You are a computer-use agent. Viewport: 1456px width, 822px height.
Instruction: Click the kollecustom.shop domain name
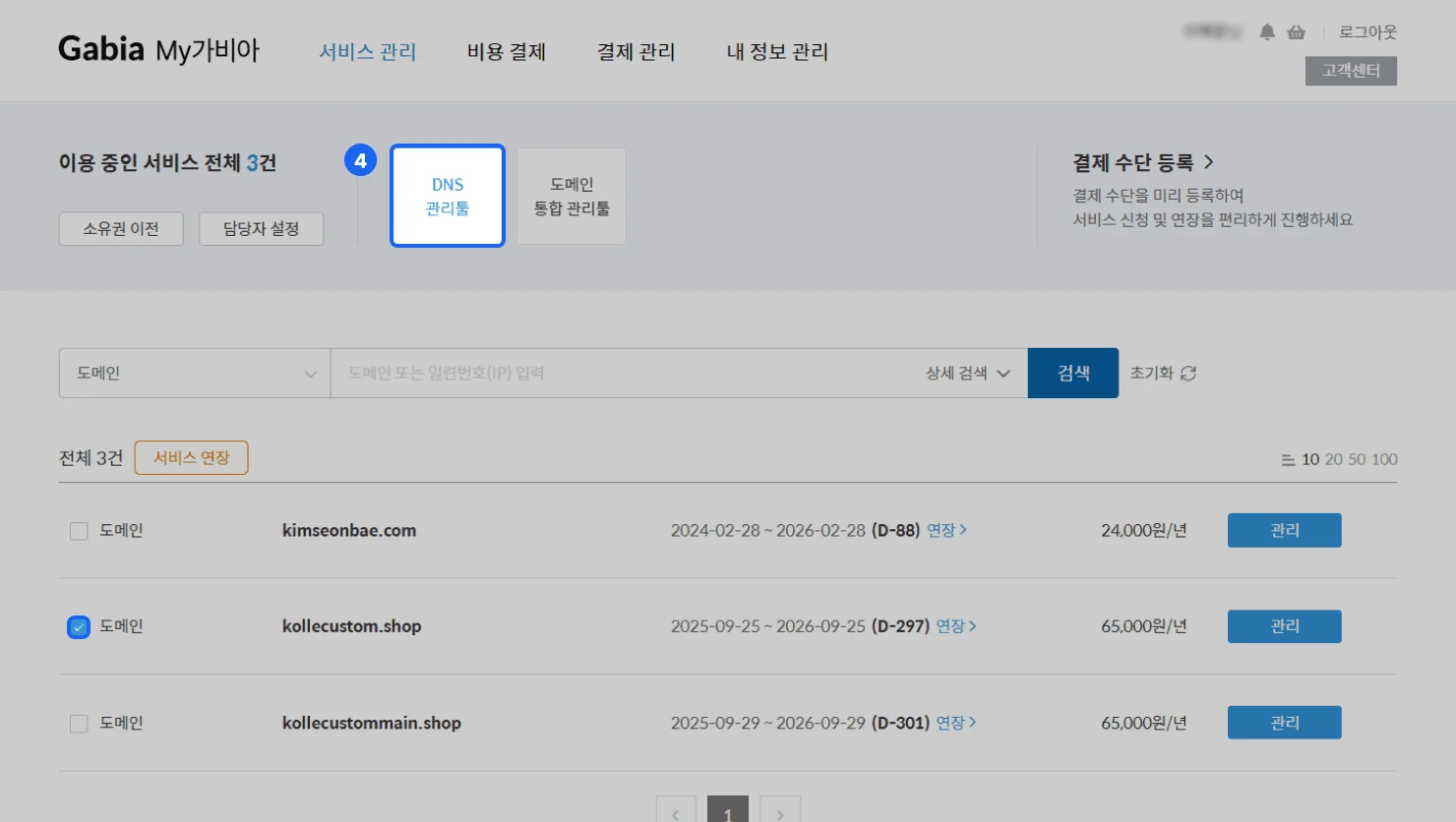[x=351, y=626]
